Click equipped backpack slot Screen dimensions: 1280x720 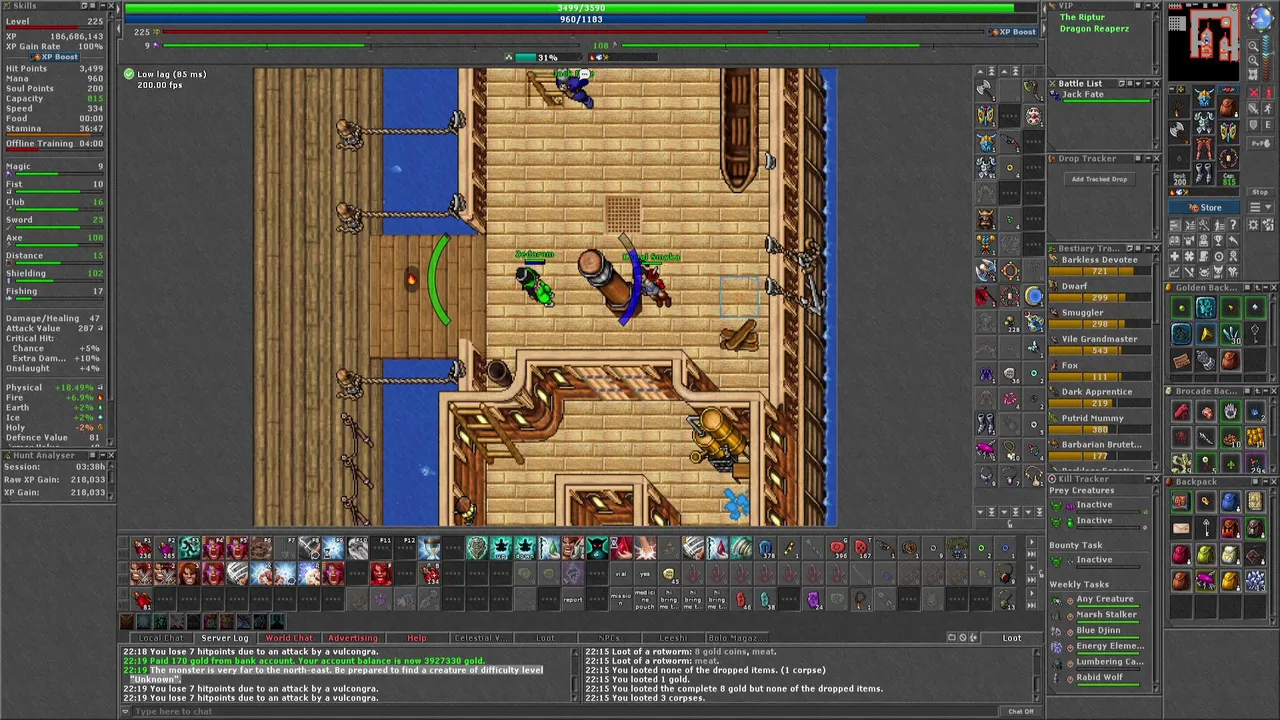(x=1228, y=108)
